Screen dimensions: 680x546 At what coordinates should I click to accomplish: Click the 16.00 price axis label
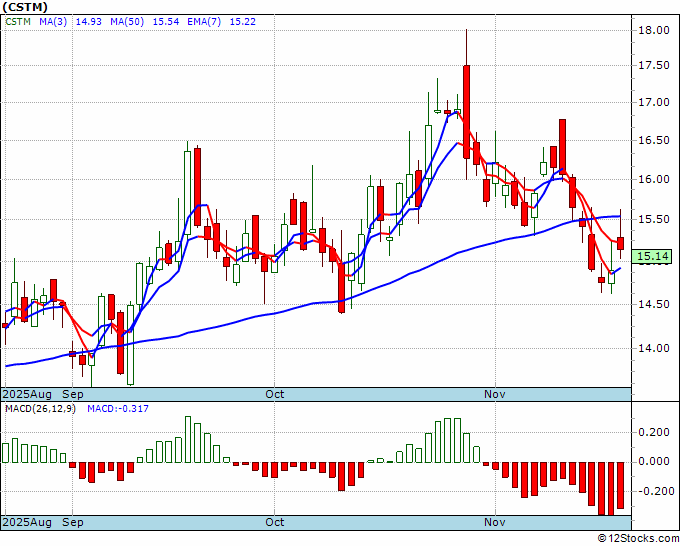point(654,179)
